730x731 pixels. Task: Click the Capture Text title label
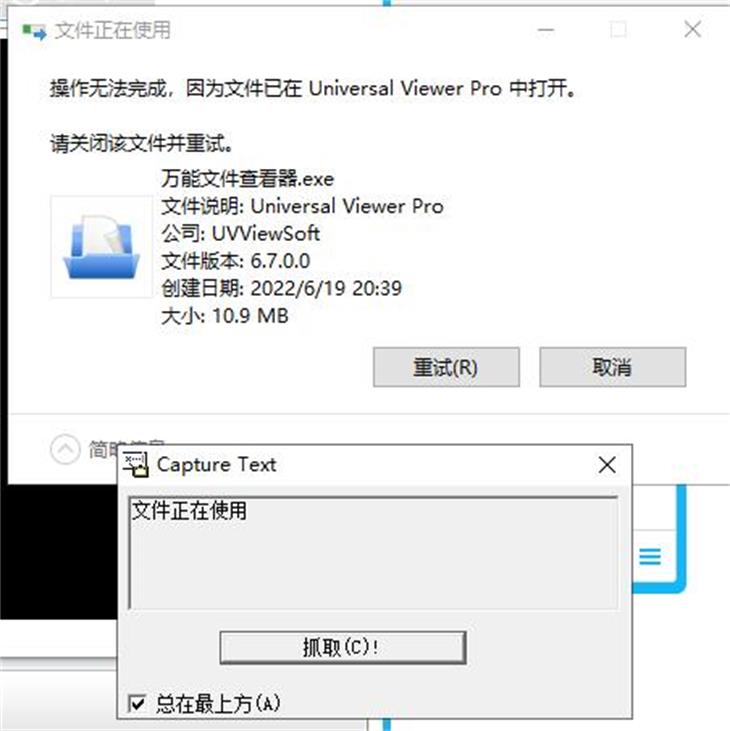point(216,464)
